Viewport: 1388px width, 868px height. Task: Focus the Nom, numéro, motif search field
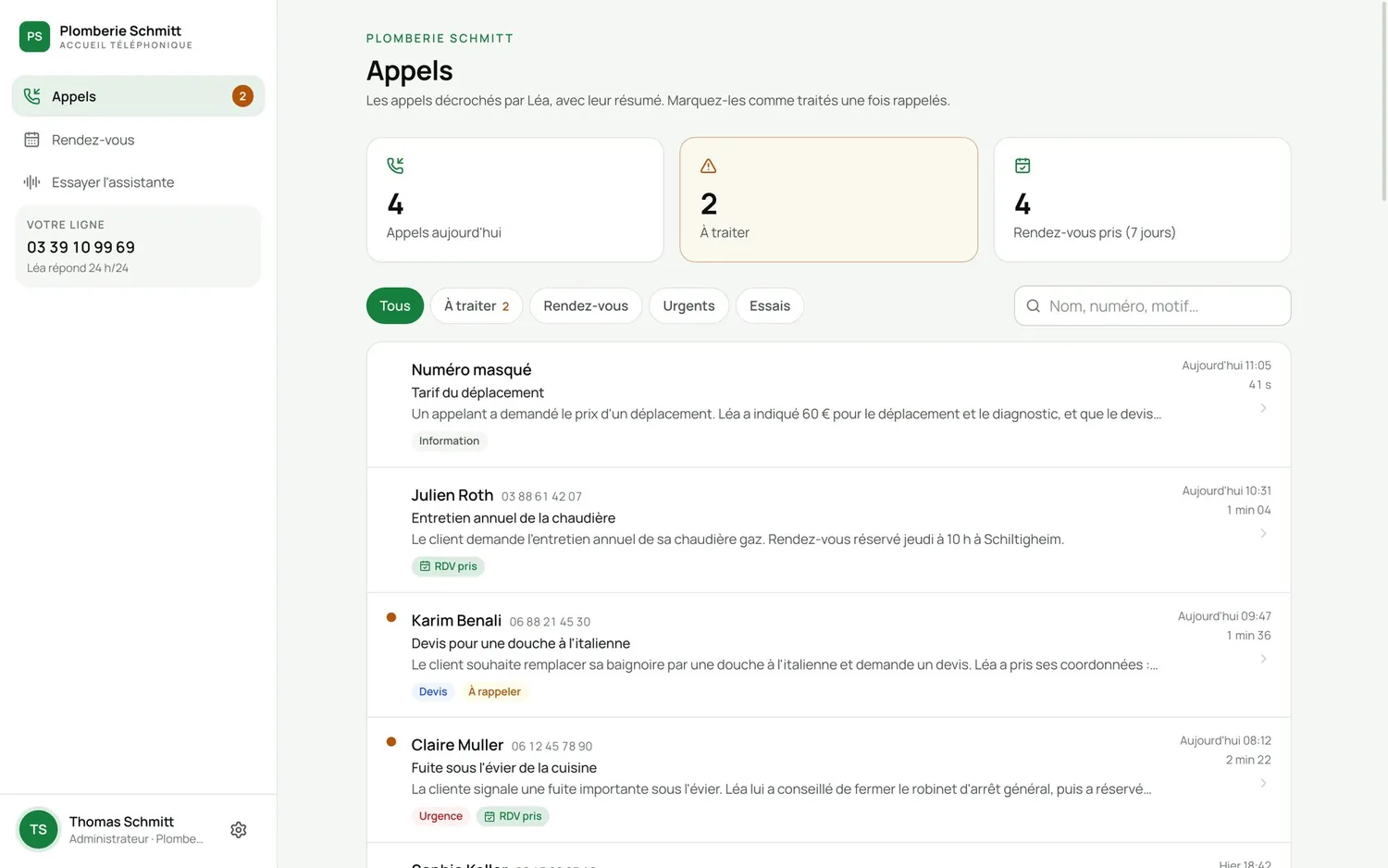1152,306
